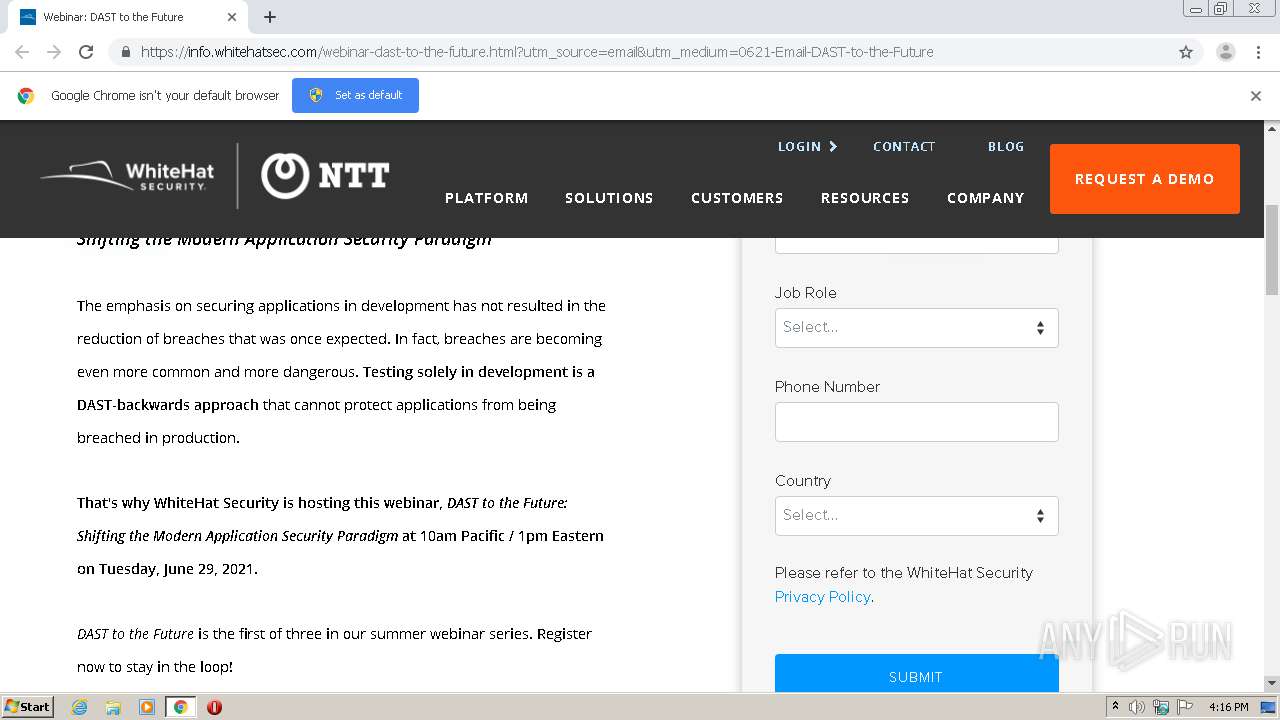The image size is (1280, 720).
Task: Click the NTT logo
Action: point(325,176)
